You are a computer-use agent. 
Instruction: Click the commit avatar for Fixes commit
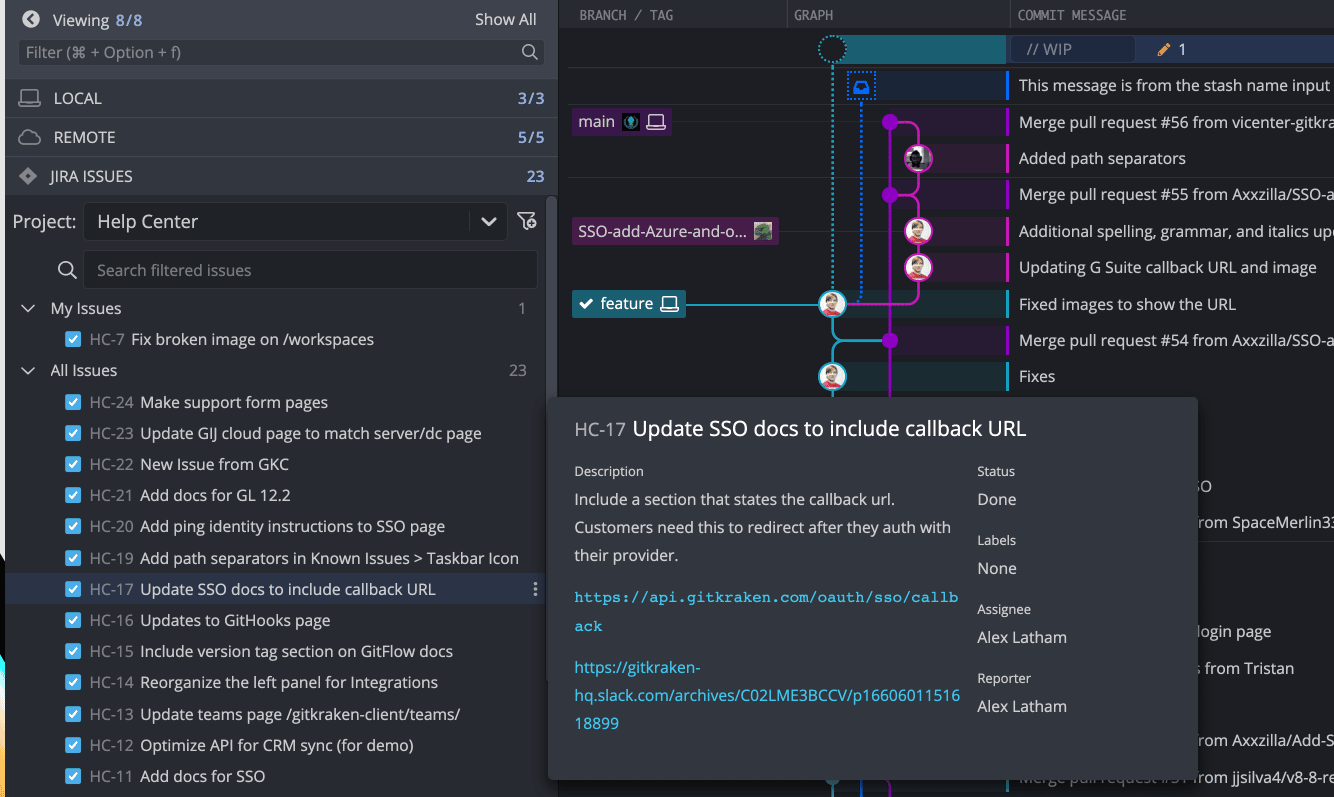[832, 376]
